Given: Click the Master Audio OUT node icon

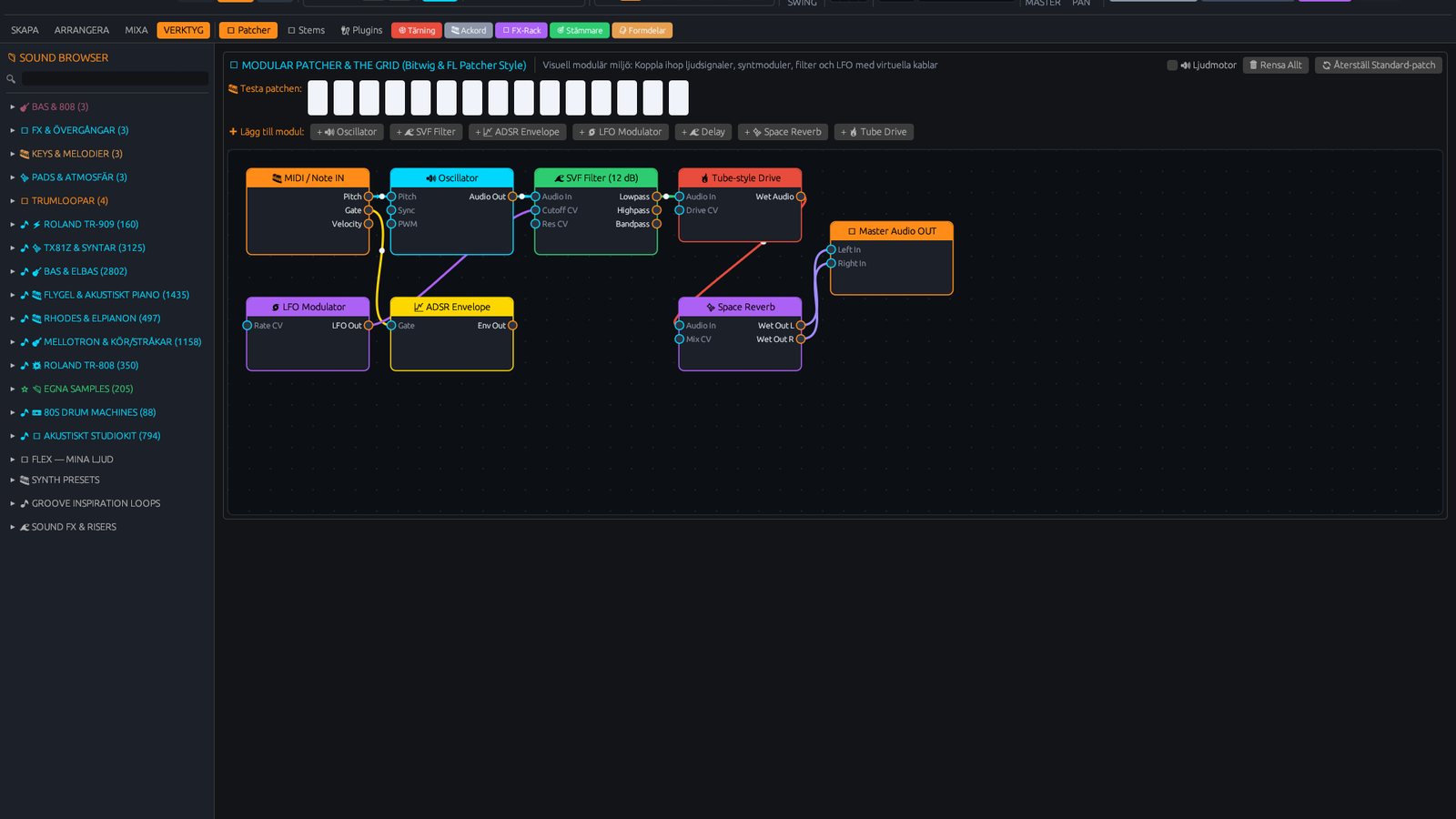Looking at the screenshot, I should [x=852, y=231].
